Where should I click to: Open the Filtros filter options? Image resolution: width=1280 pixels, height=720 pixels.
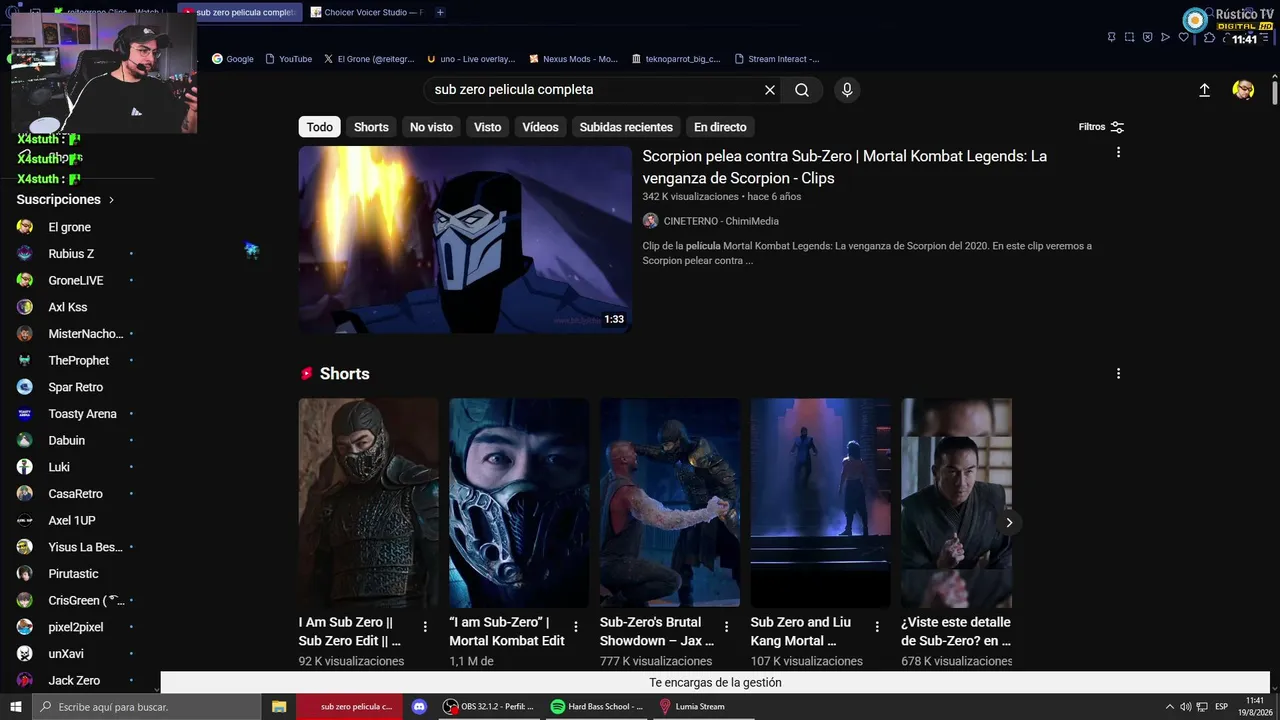coord(1101,127)
